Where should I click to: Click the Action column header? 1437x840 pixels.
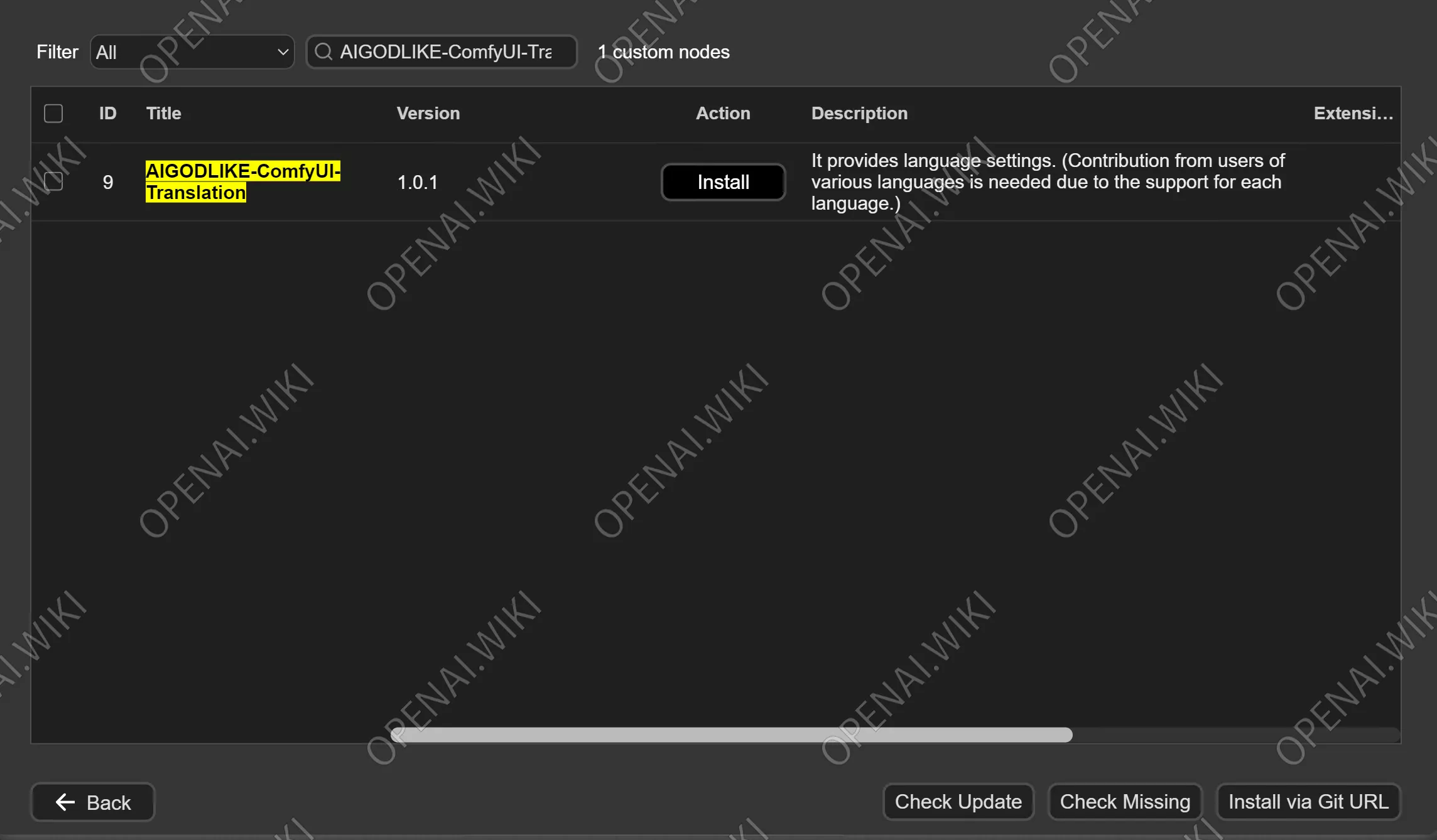(723, 114)
